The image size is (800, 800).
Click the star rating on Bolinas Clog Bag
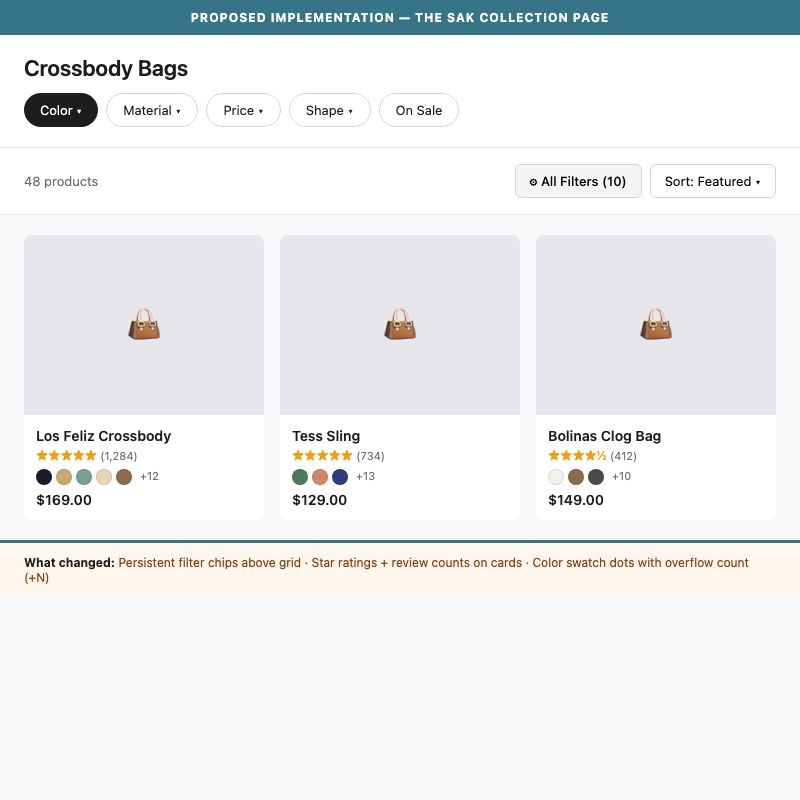(x=578, y=456)
